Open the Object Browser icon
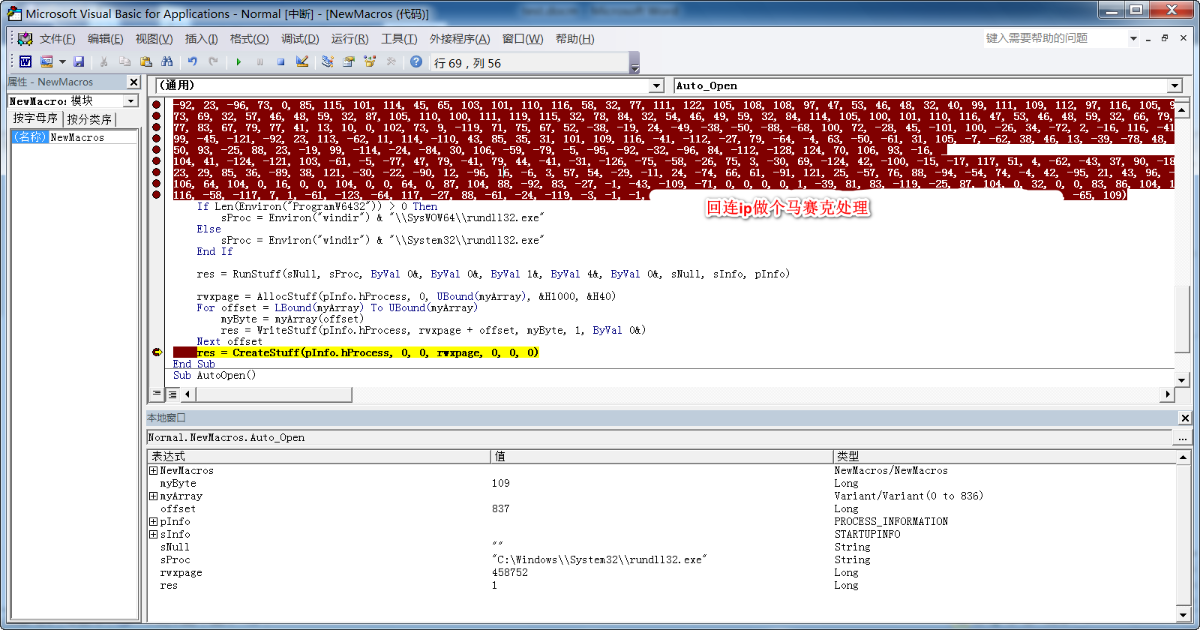Viewport: 1200px width, 630px height. point(370,62)
